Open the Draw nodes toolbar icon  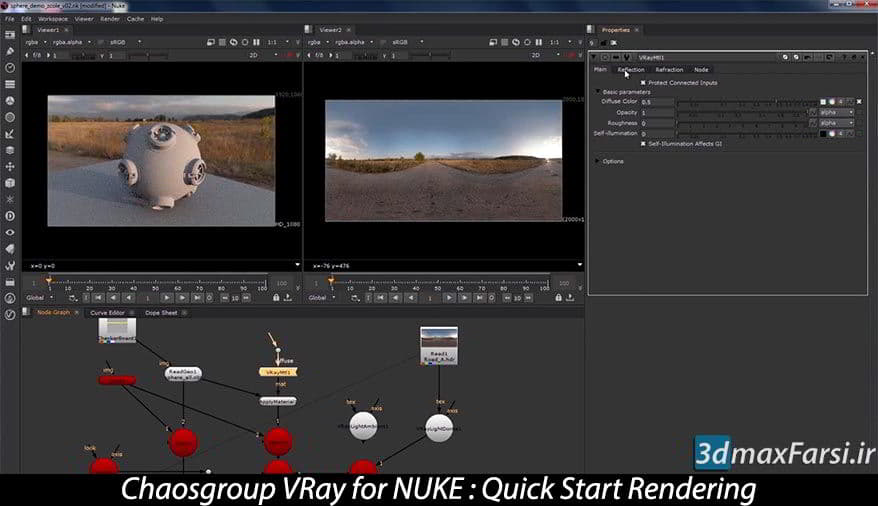point(10,51)
